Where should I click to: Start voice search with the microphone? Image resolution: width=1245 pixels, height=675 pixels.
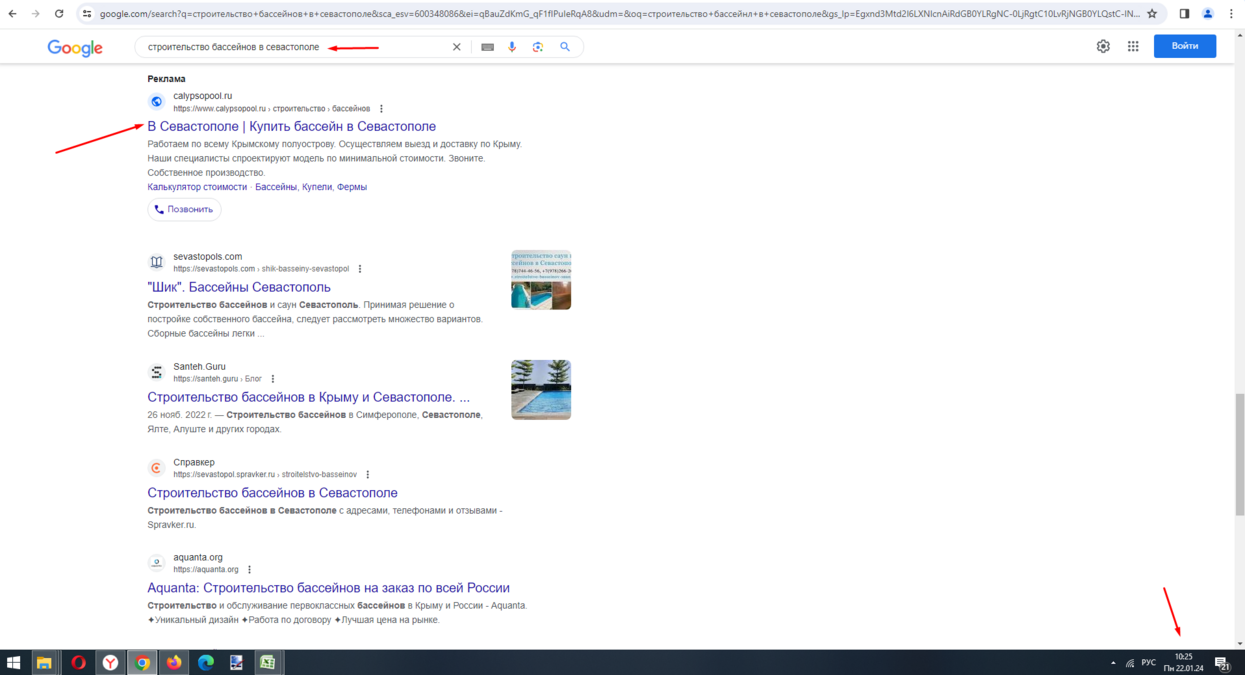click(x=512, y=47)
